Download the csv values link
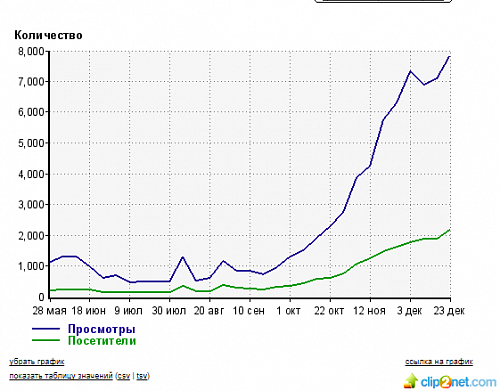Image resolution: width=500 pixels, height=391 pixels. [124, 376]
